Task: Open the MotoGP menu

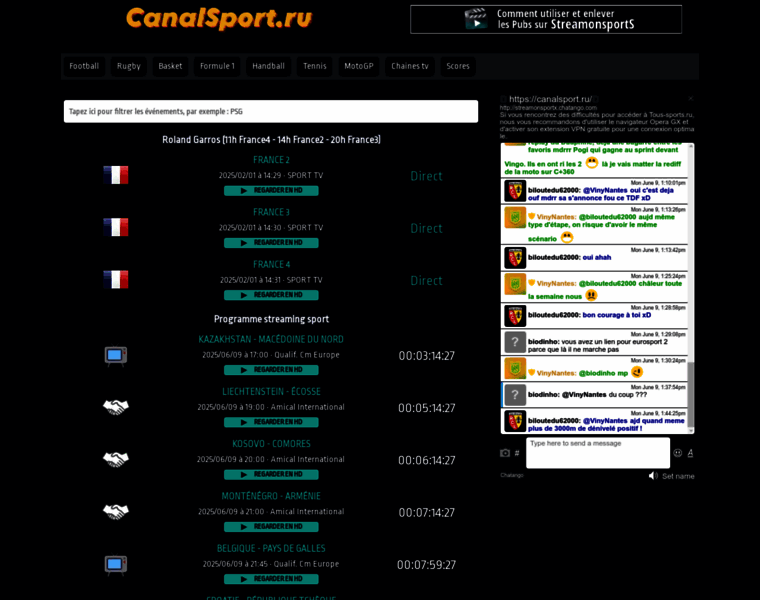Action: tap(359, 66)
